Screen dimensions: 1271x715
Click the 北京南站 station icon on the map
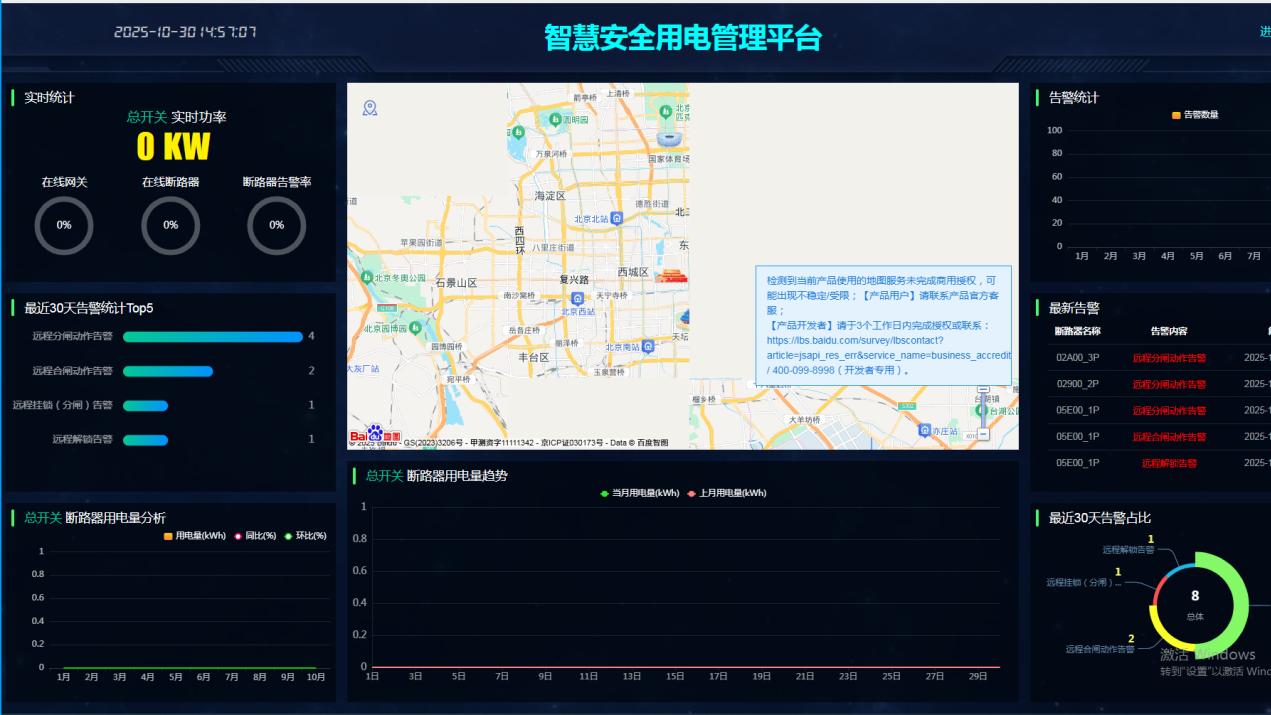[x=646, y=348]
